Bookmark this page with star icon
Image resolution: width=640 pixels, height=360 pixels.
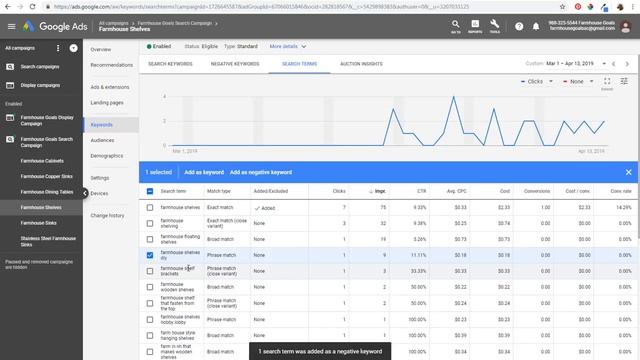[x=562, y=7]
